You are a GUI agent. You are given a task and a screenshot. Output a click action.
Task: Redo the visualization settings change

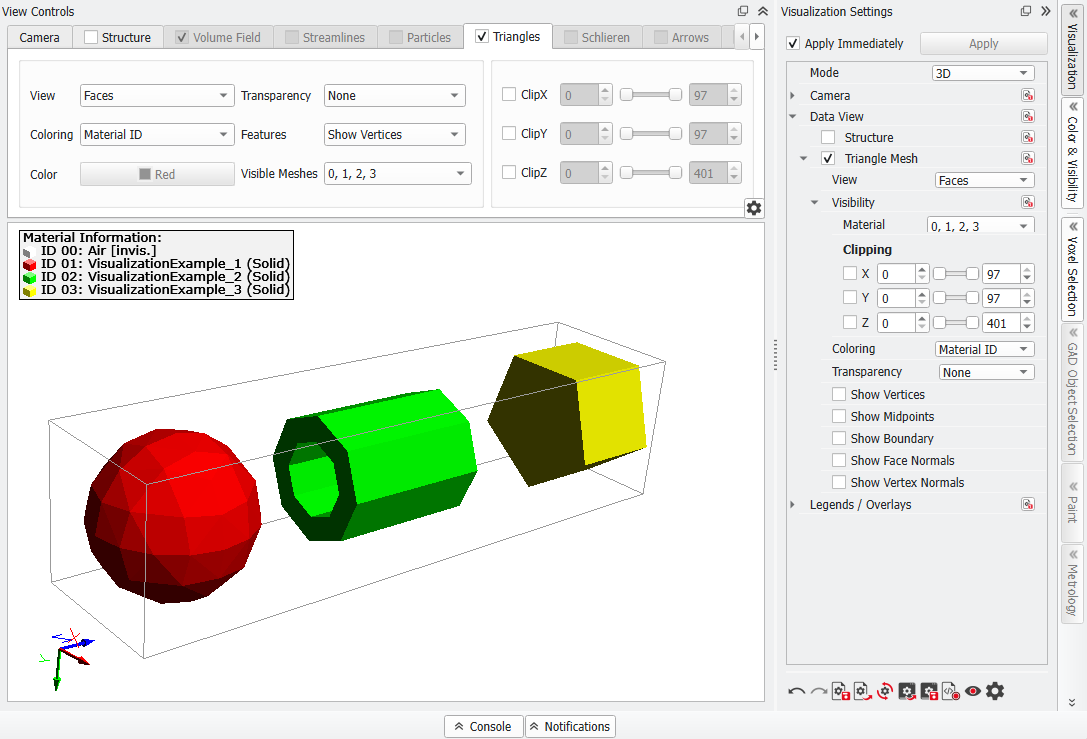819,691
